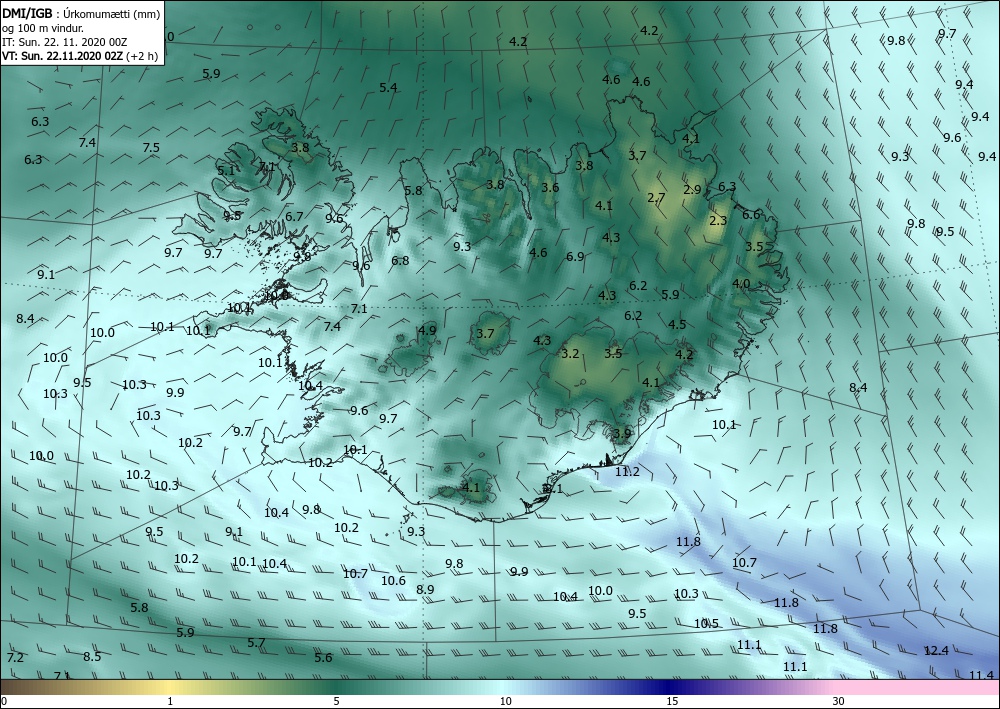The width and height of the screenshot is (1000, 709).
Task: Click the map value '2.7'
Action: (x=656, y=198)
